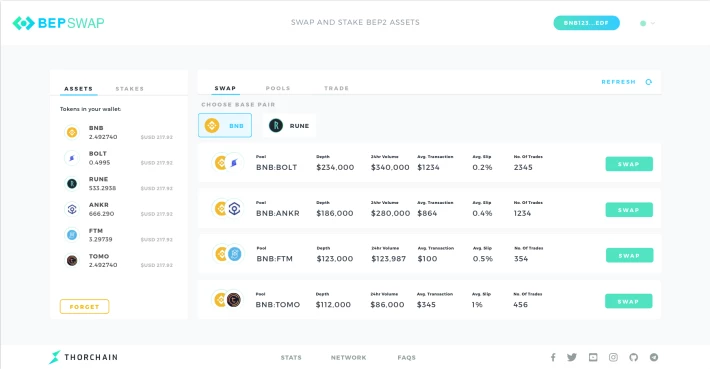Open the GitHub social icon
Viewport: 710px width, 369px height.
(x=633, y=357)
